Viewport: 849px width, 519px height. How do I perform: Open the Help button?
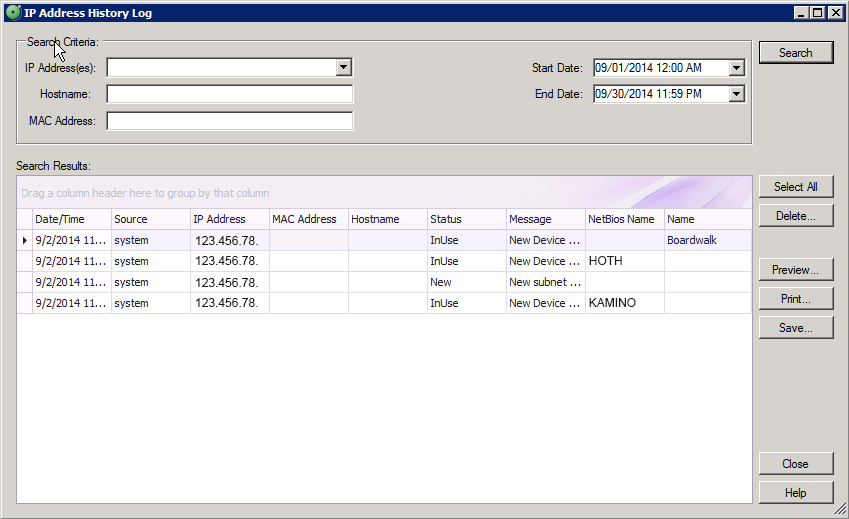[795, 493]
